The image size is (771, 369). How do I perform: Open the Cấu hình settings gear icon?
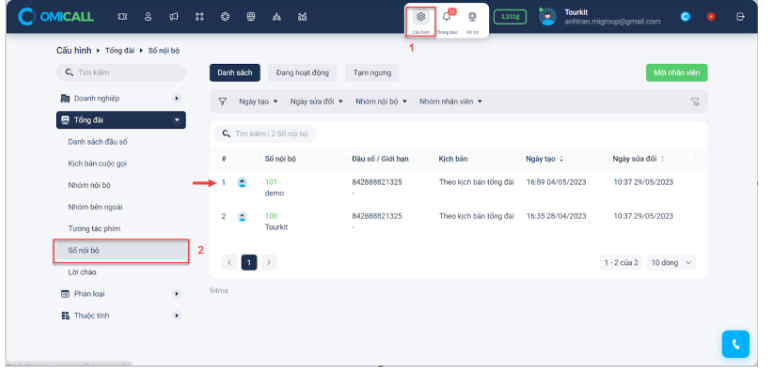pos(420,17)
